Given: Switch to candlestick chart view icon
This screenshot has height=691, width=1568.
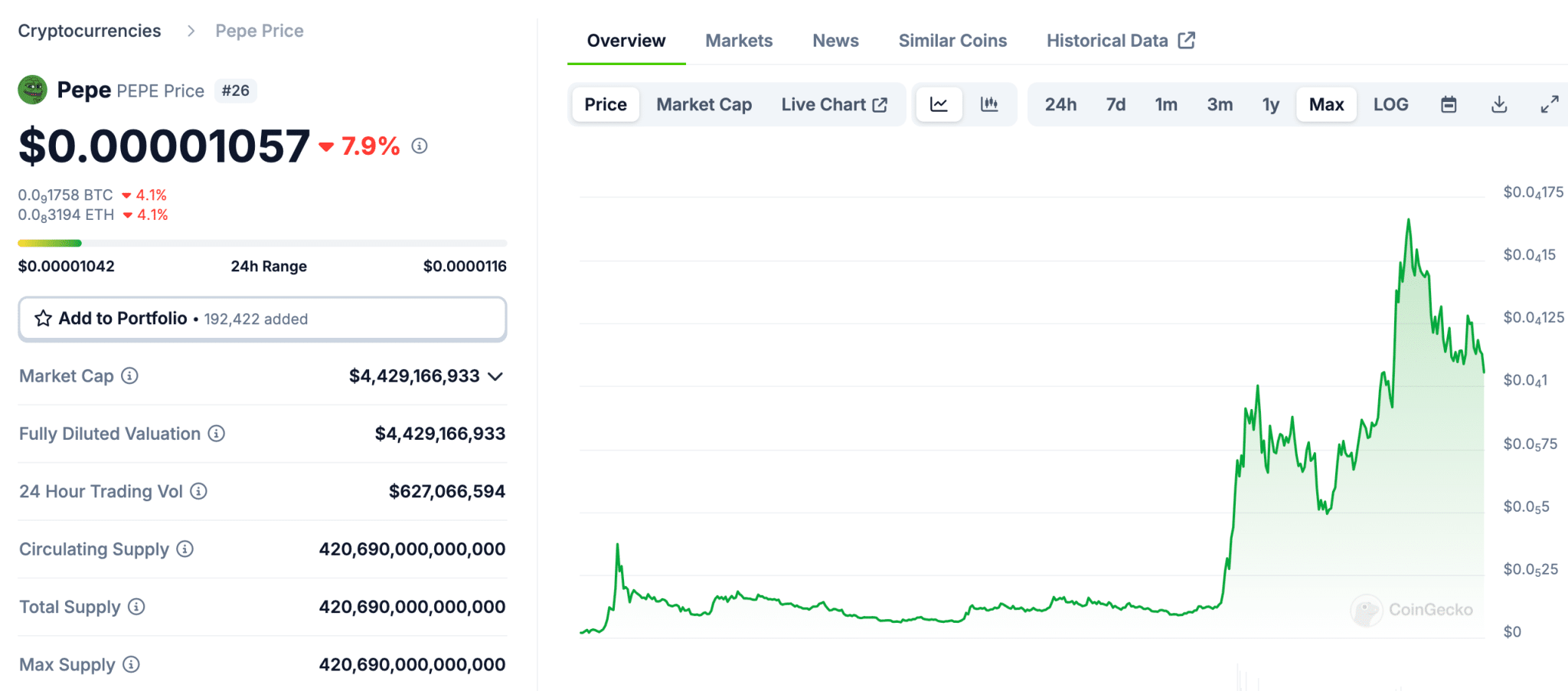Looking at the screenshot, I should [x=989, y=104].
